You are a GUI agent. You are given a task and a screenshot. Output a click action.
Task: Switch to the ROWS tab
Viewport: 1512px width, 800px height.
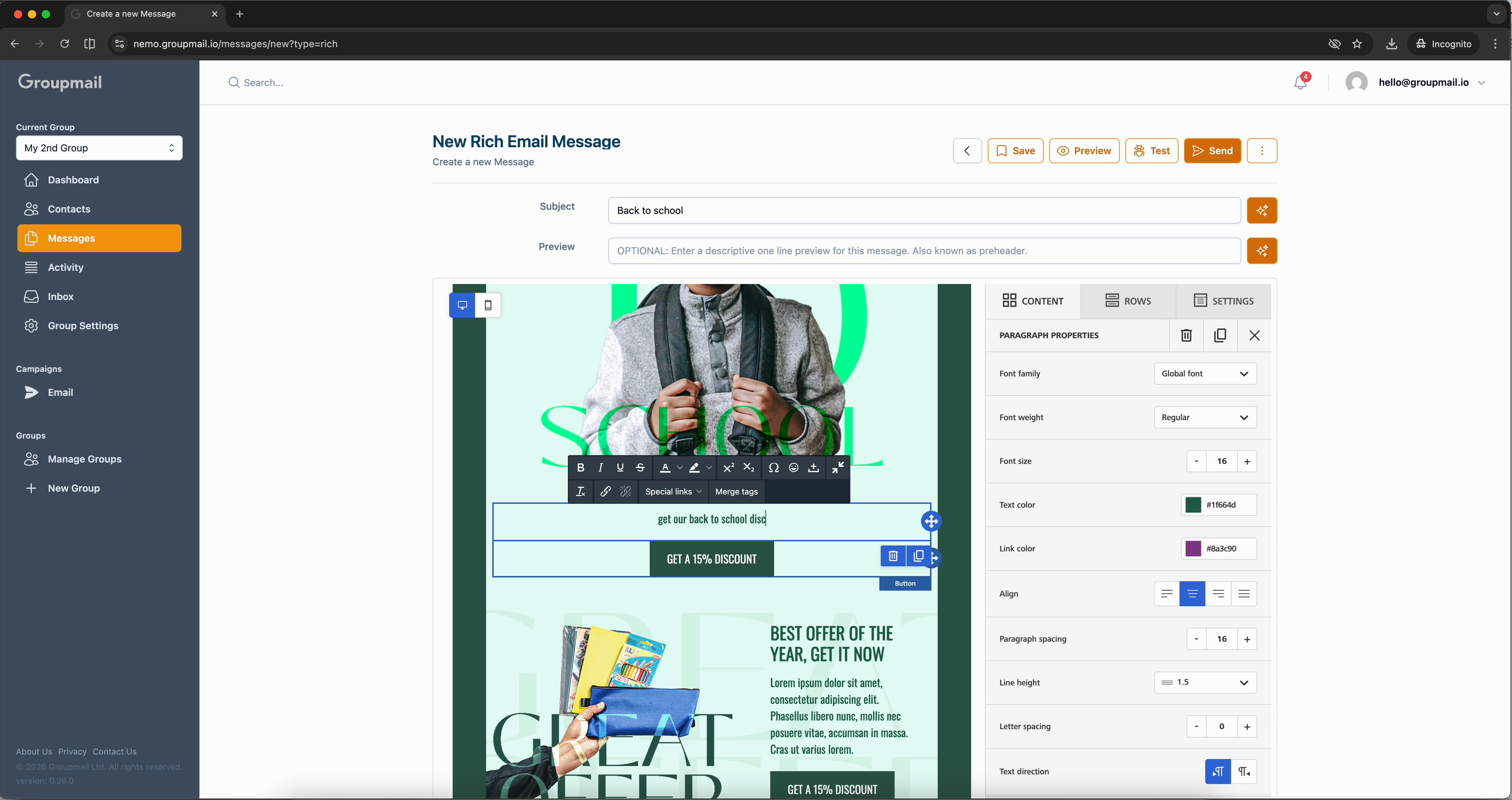1128,301
